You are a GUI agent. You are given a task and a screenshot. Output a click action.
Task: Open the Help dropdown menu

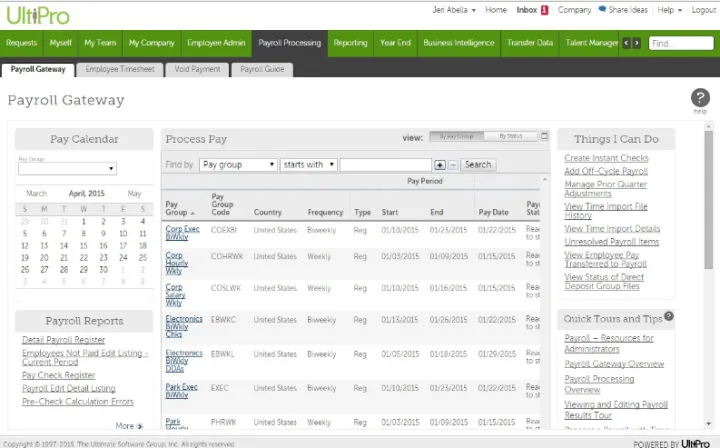coord(669,10)
